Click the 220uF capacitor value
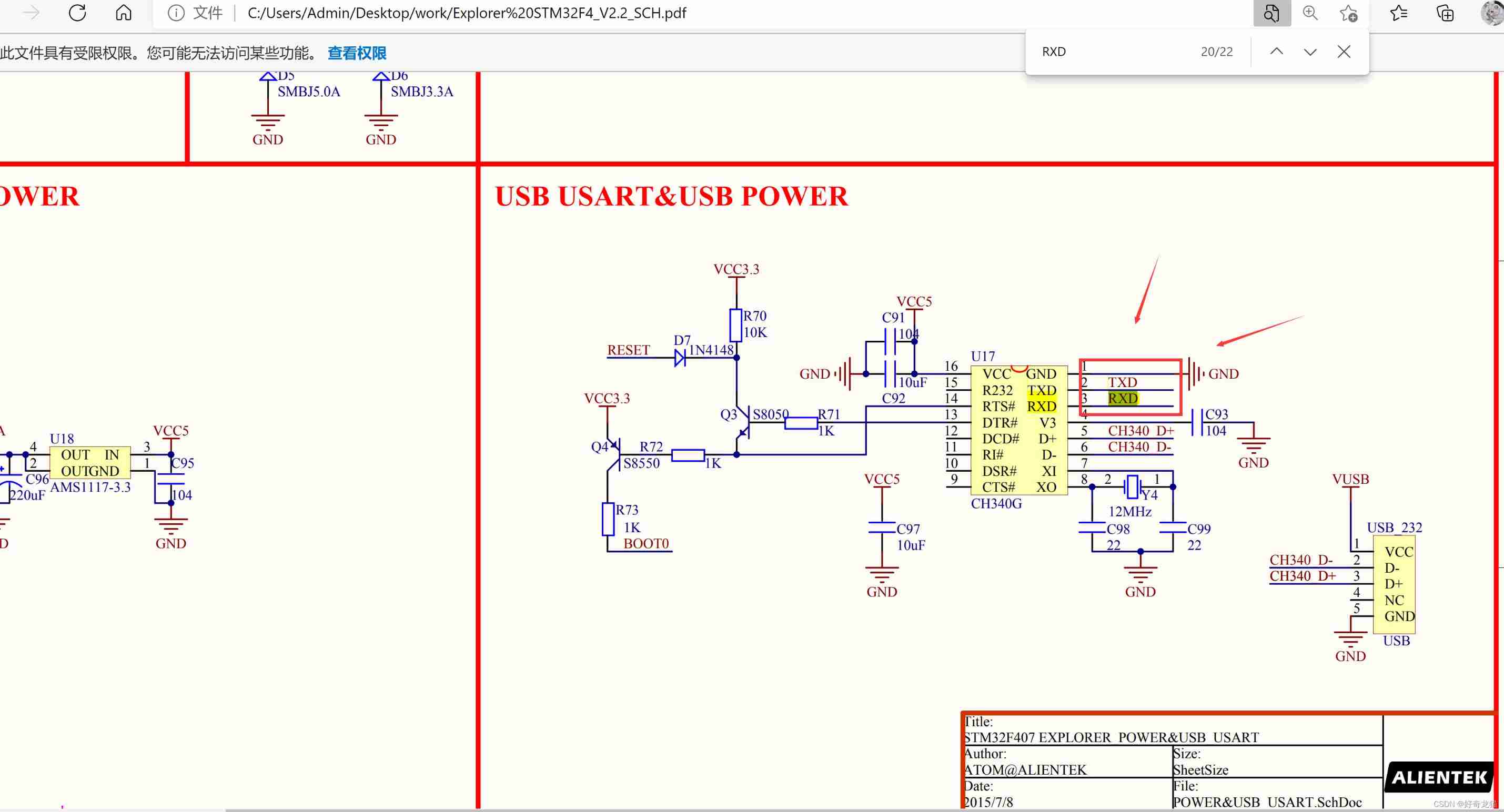1504x812 pixels. 27,495
